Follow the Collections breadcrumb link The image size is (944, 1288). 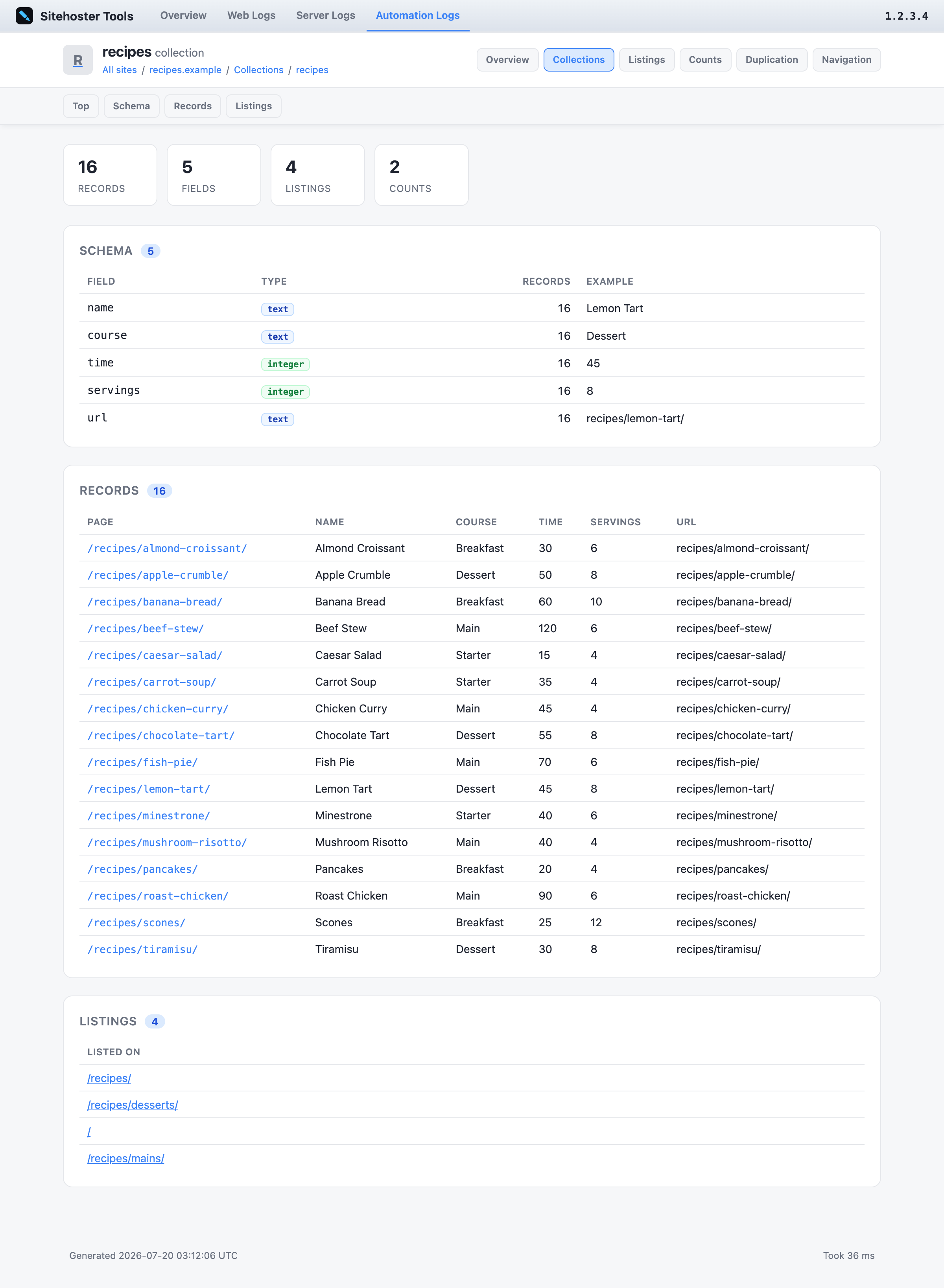pyautogui.click(x=258, y=70)
